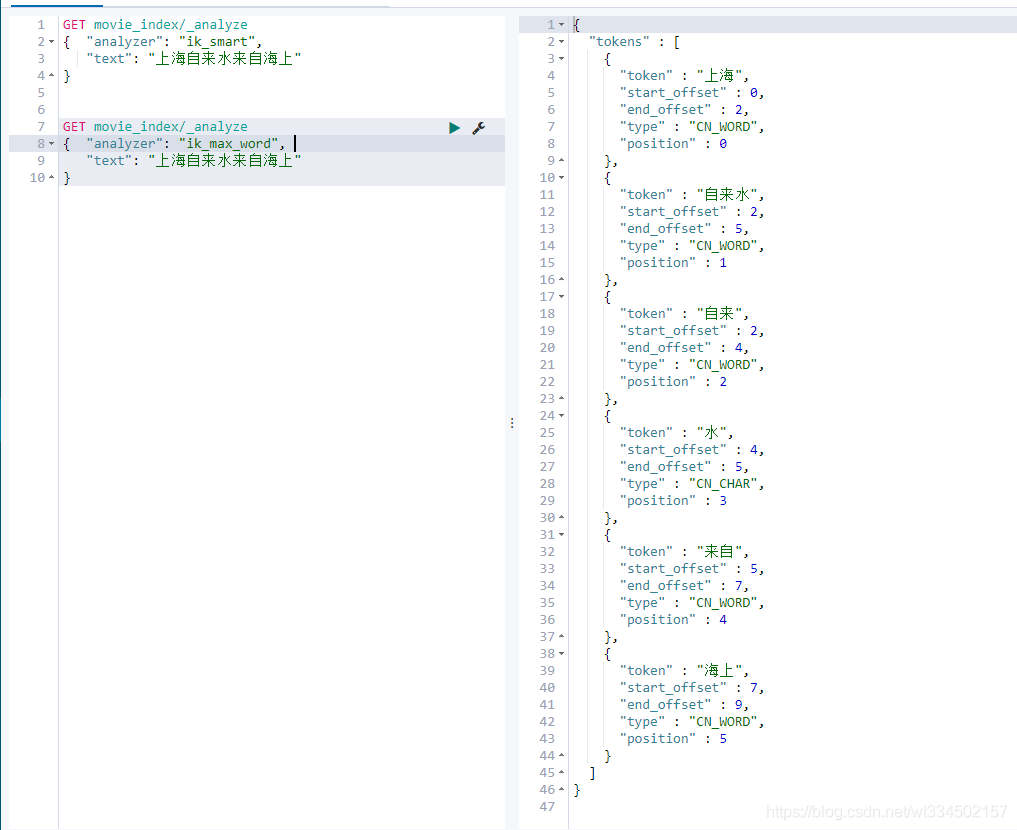Click empty editor line number 5
The width and height of the screenshot is (1017, 830).
(x=41, y=93)
